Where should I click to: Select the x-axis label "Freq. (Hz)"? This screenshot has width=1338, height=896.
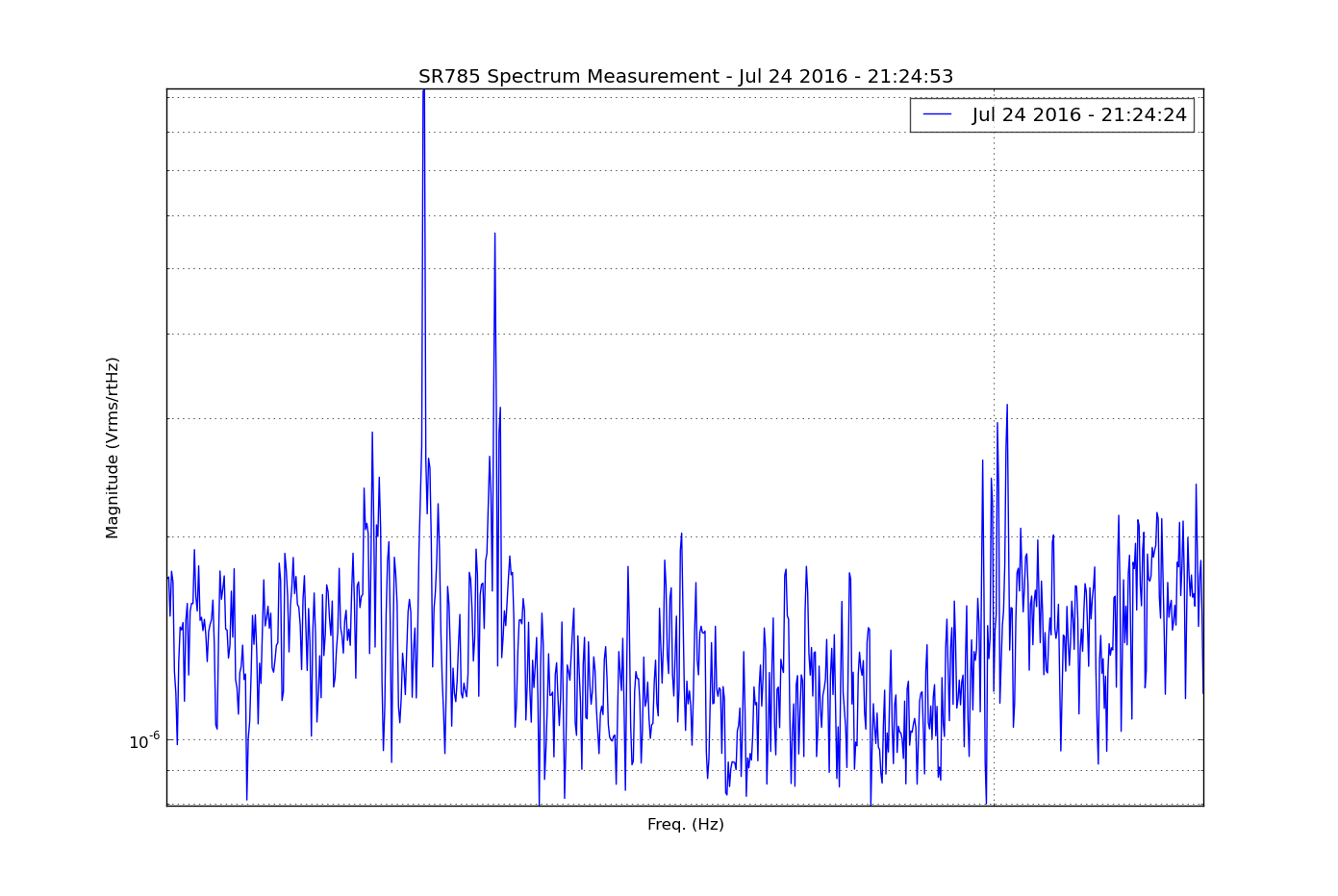tap(685, 825)
